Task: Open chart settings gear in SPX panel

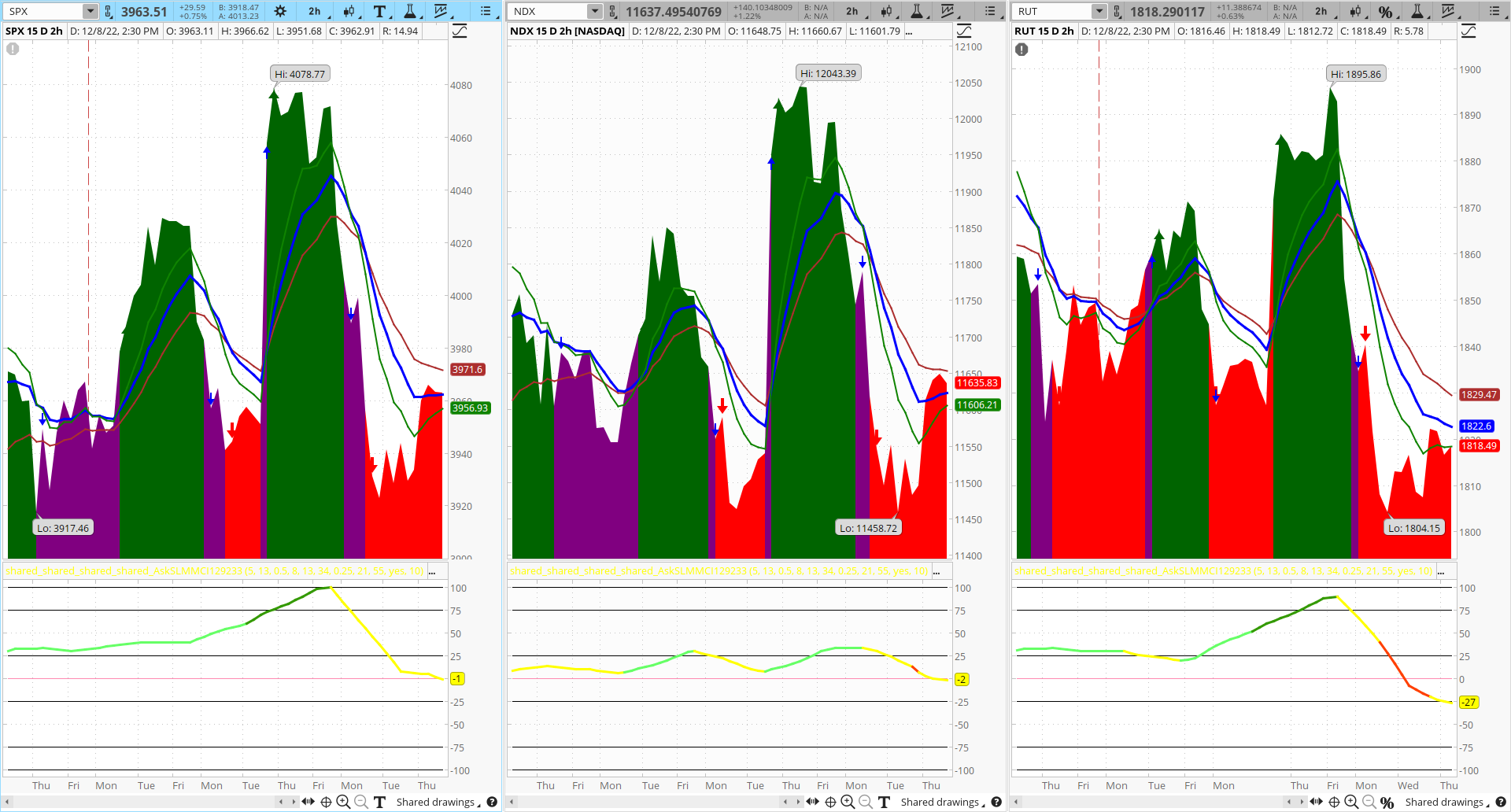Action: (280, 11)
